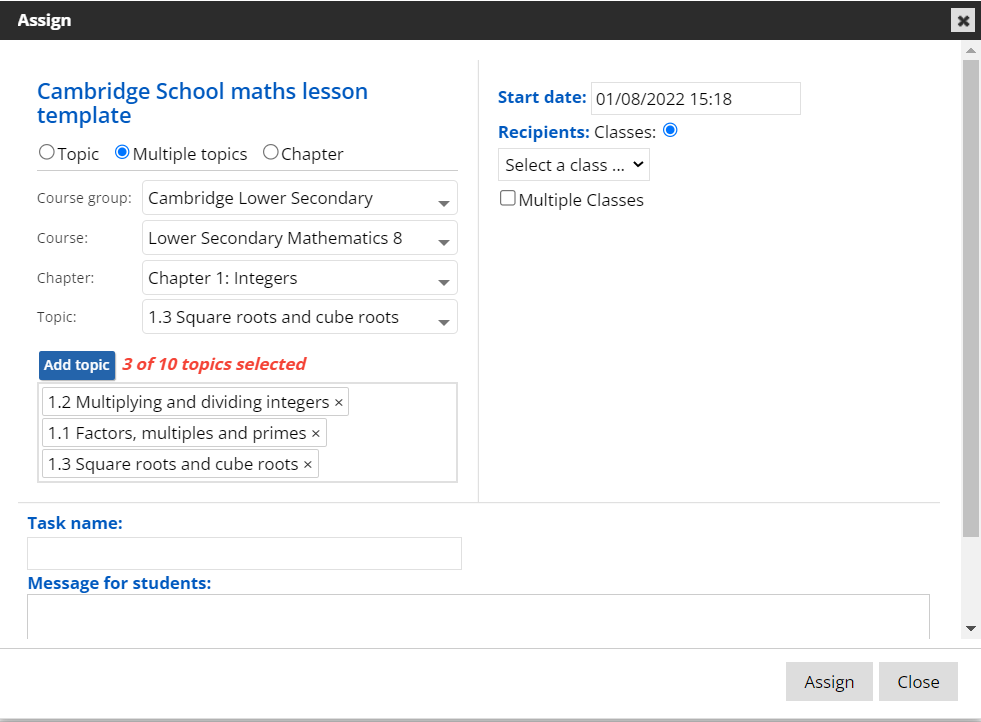Open the Course dropdown showing Lower Secondary Mathematics 8
981x722 pixels.
300,238
